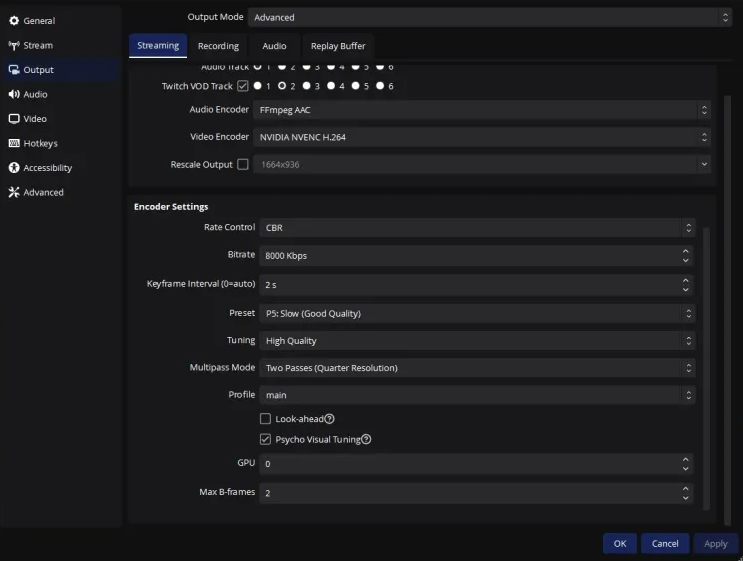Expand the Rate Control dropdown
743x561 pixels.
point(477,228)
